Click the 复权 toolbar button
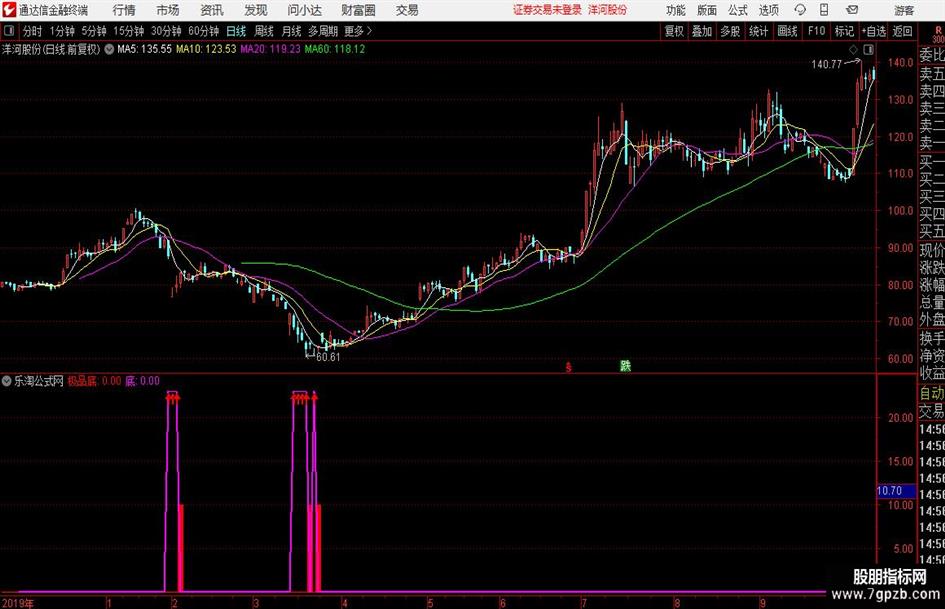The width and height of the screenshot is (945, 609). [x=674, y=31]
